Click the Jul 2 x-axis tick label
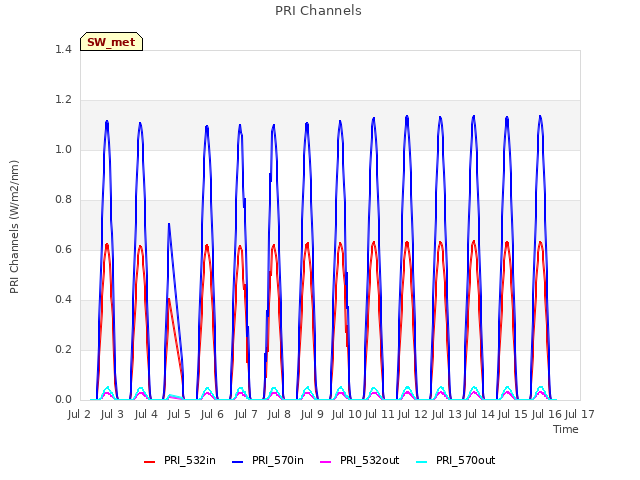The width and height of the screenshot is (640, 480). (79, 414)
